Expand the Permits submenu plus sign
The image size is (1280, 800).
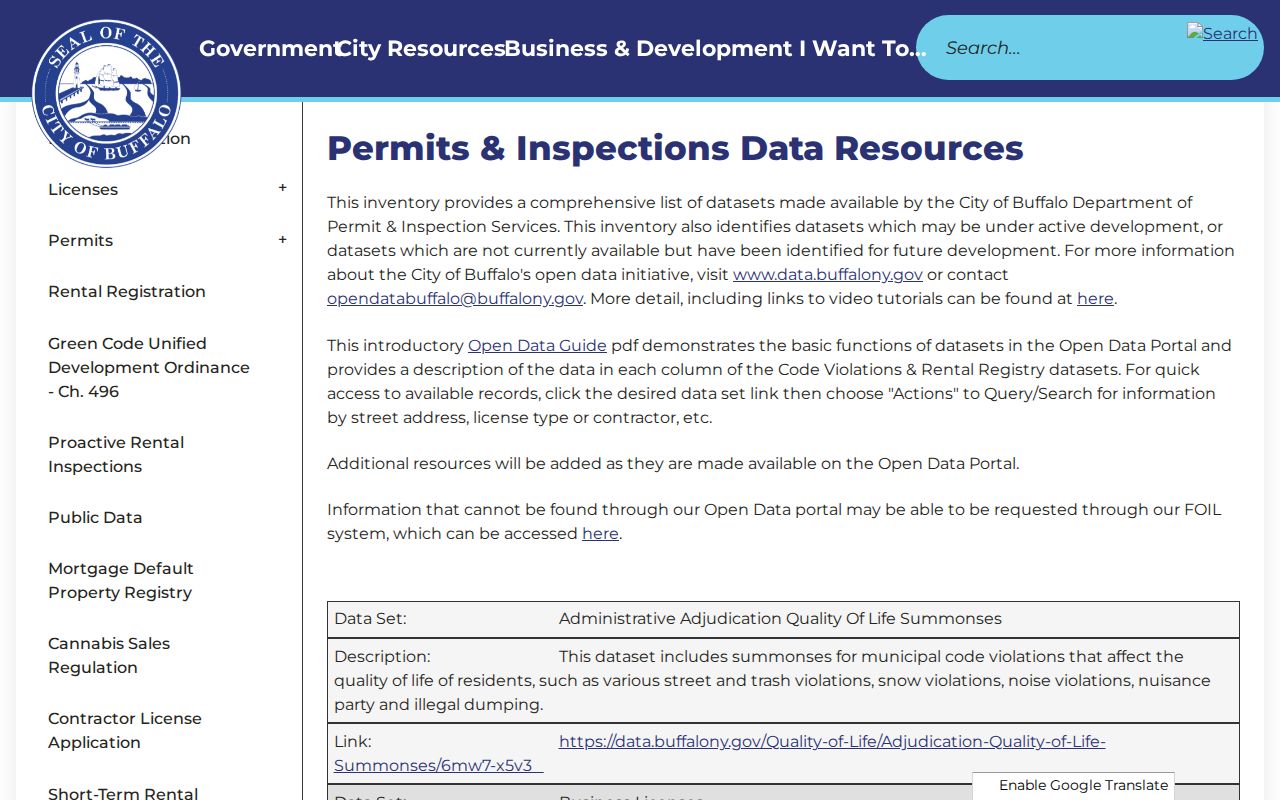pos(283,240)
